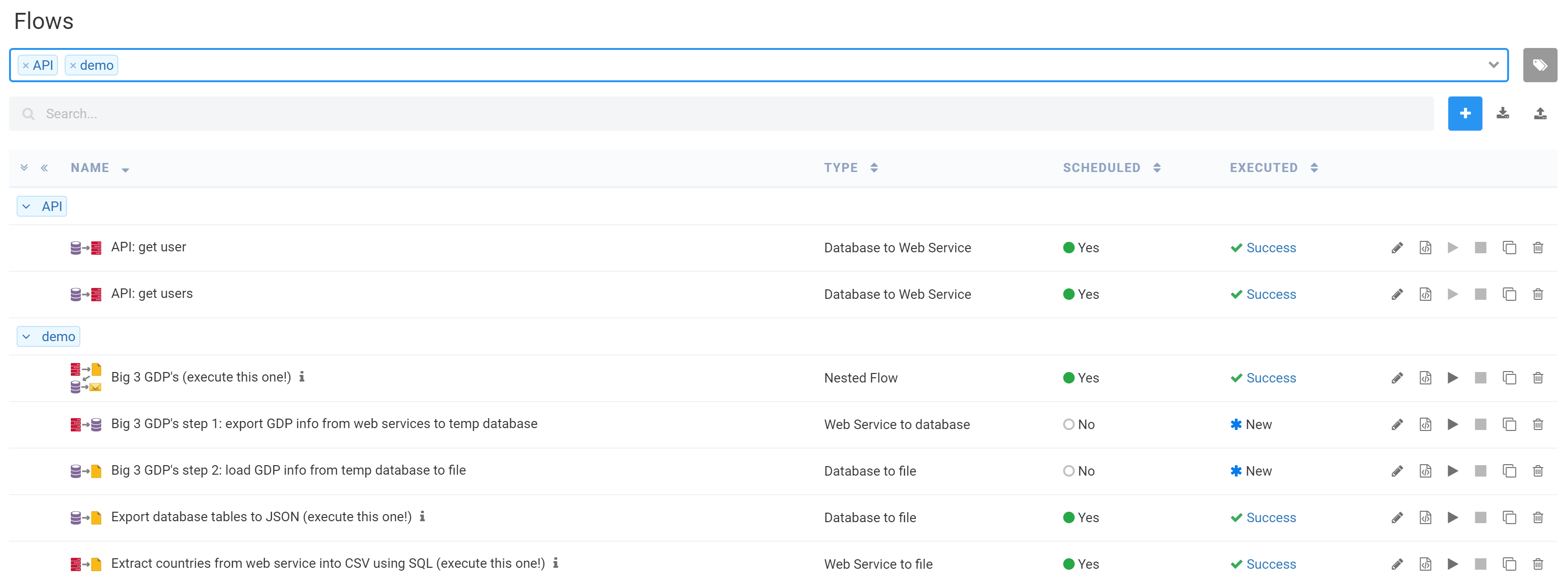Click the export upload icon
1568x583 pixels.
pyautogui.click(x=1539, y=114)
